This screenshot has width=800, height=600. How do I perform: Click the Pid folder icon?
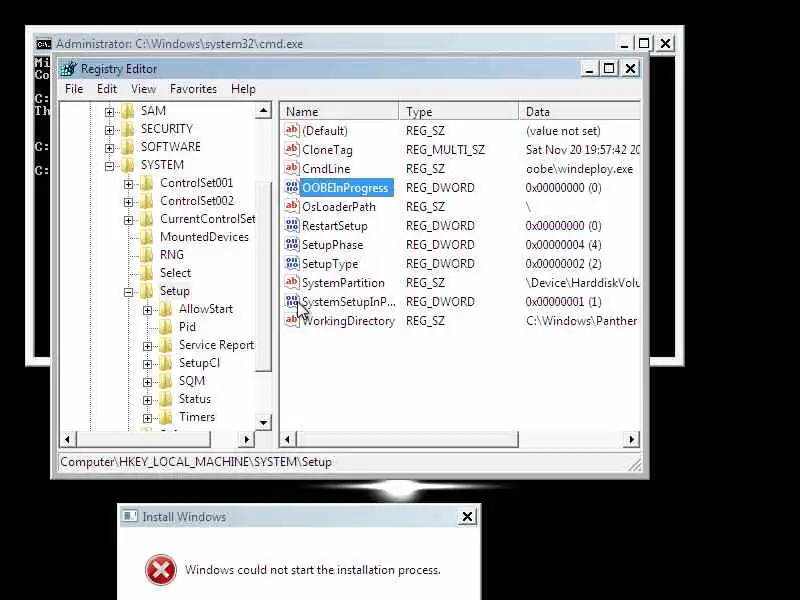166,327
